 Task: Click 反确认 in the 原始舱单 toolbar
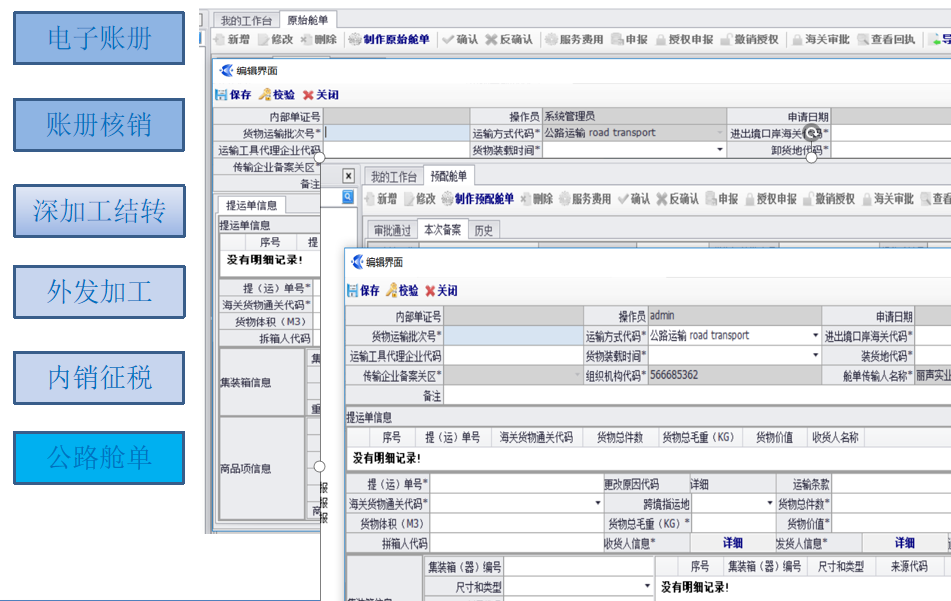pos(509,39)
